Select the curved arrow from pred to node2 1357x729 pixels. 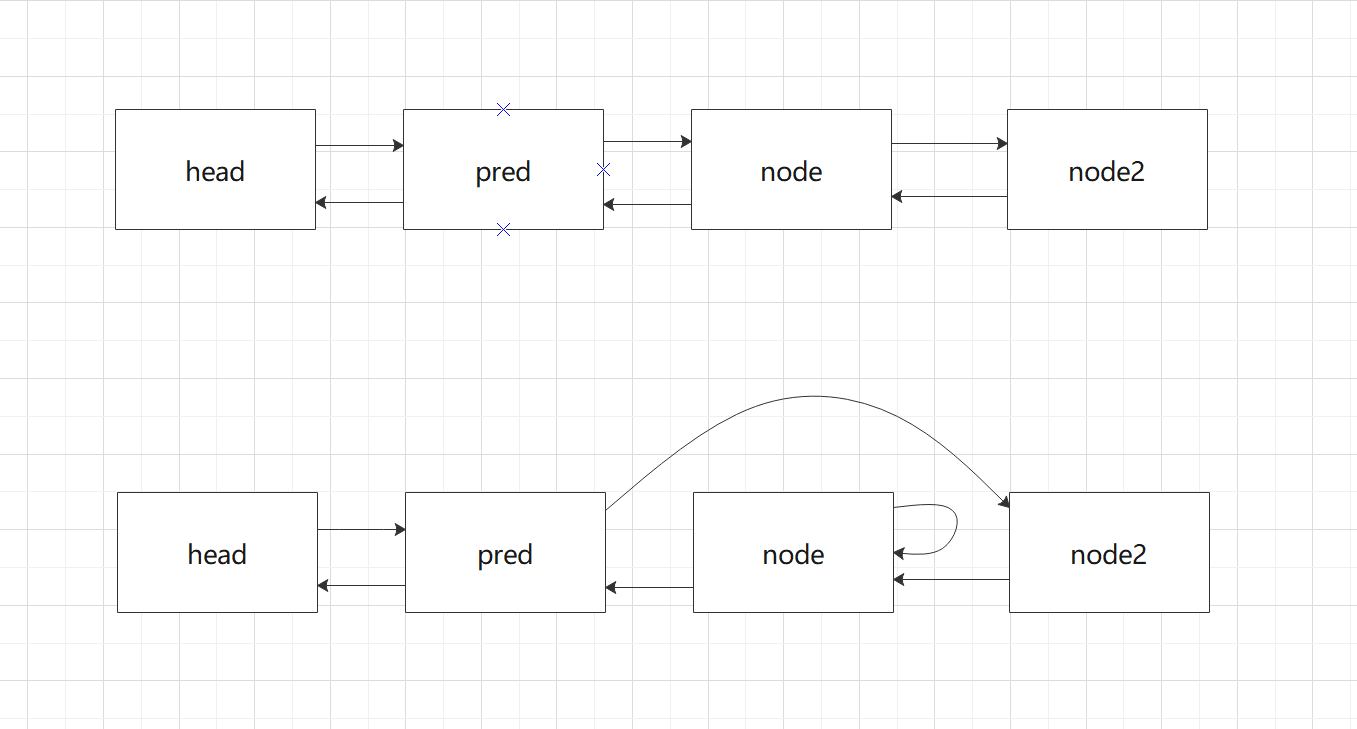pyautogui.click(x=812, y=397)
